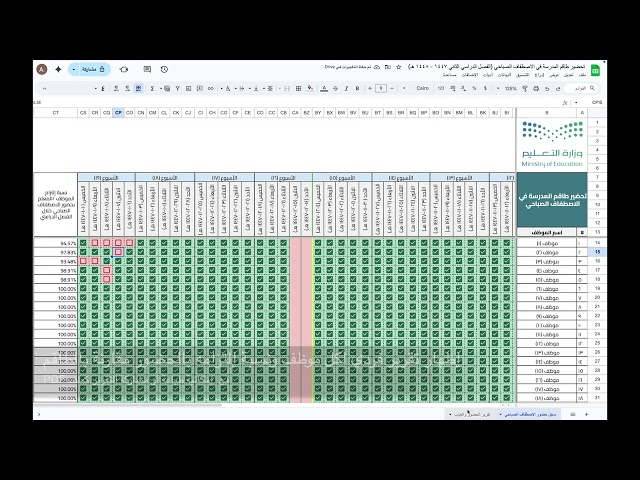Viewport: 640px width, 480px height.
Task: Open vertical align dropdown
Action: point(255,88)
